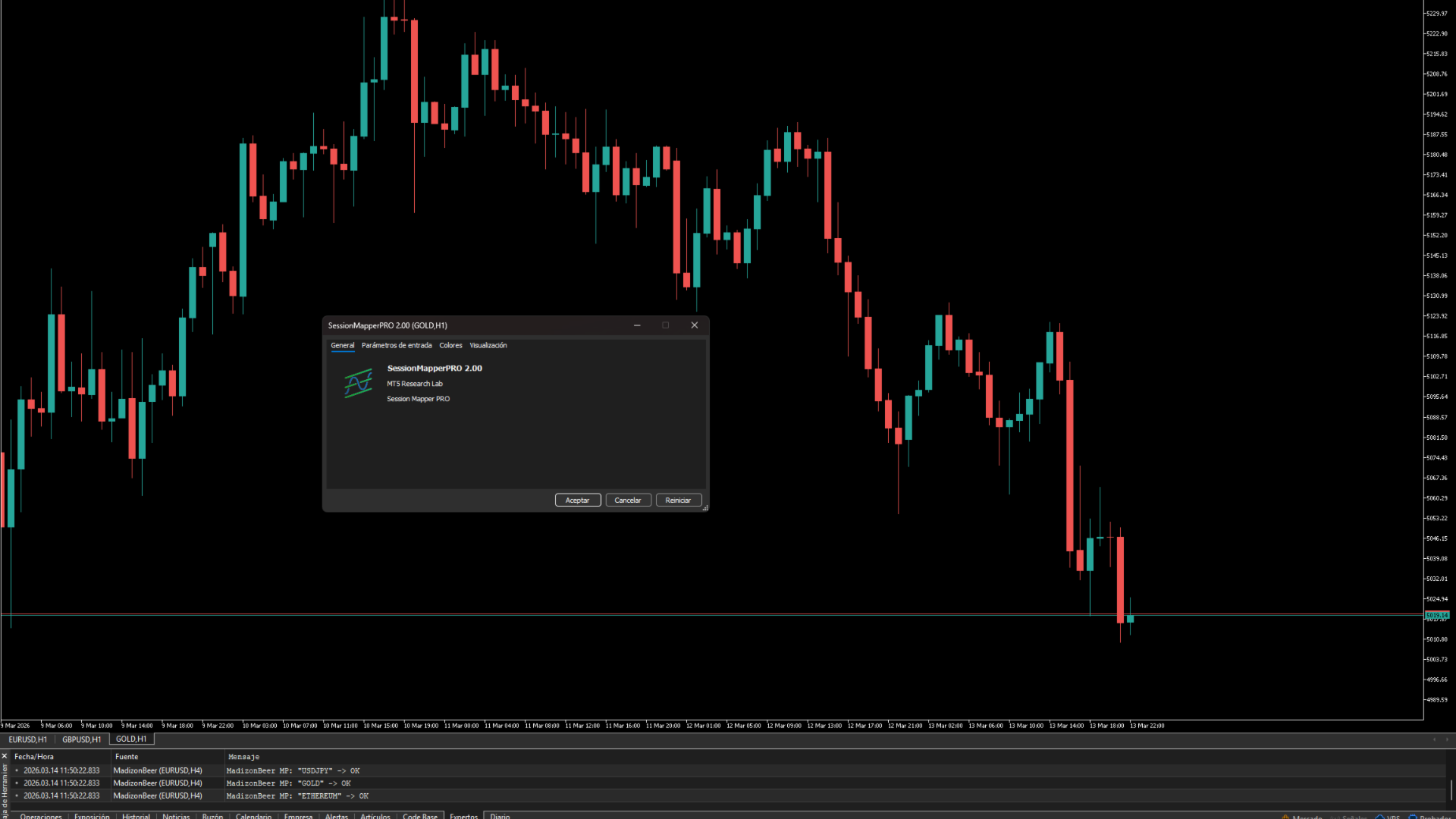Switch to the Colores tab
1456x819 pixels.
point(450,346)
